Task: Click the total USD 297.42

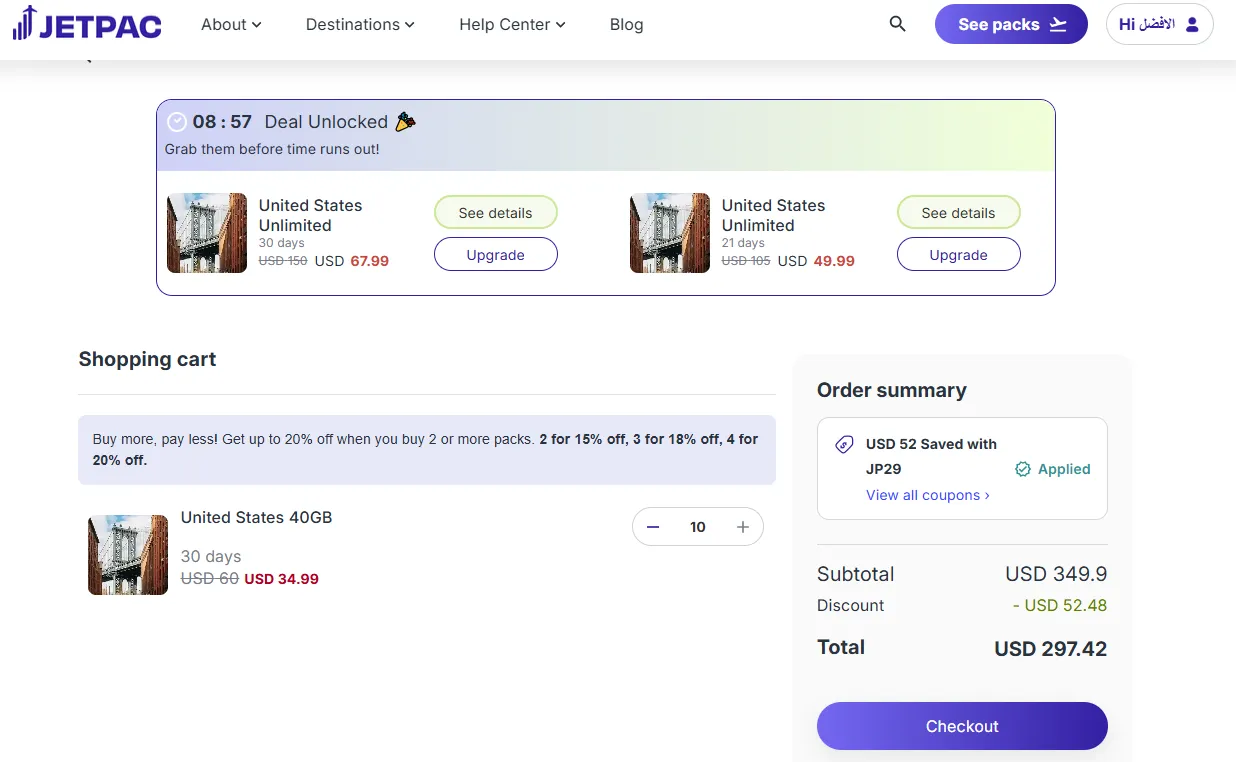Action: (1051, 649)
